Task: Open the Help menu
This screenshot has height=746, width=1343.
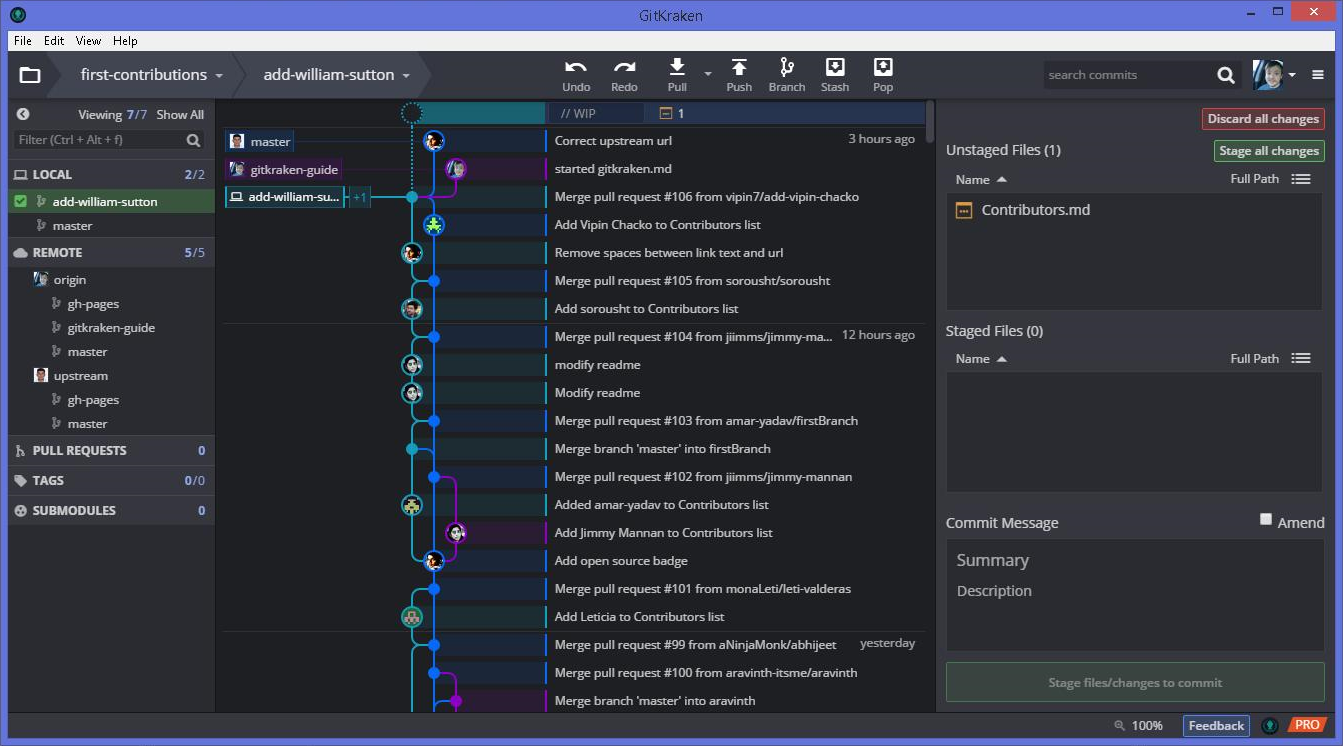Action: pyautogui.click(x=125, y=41)
